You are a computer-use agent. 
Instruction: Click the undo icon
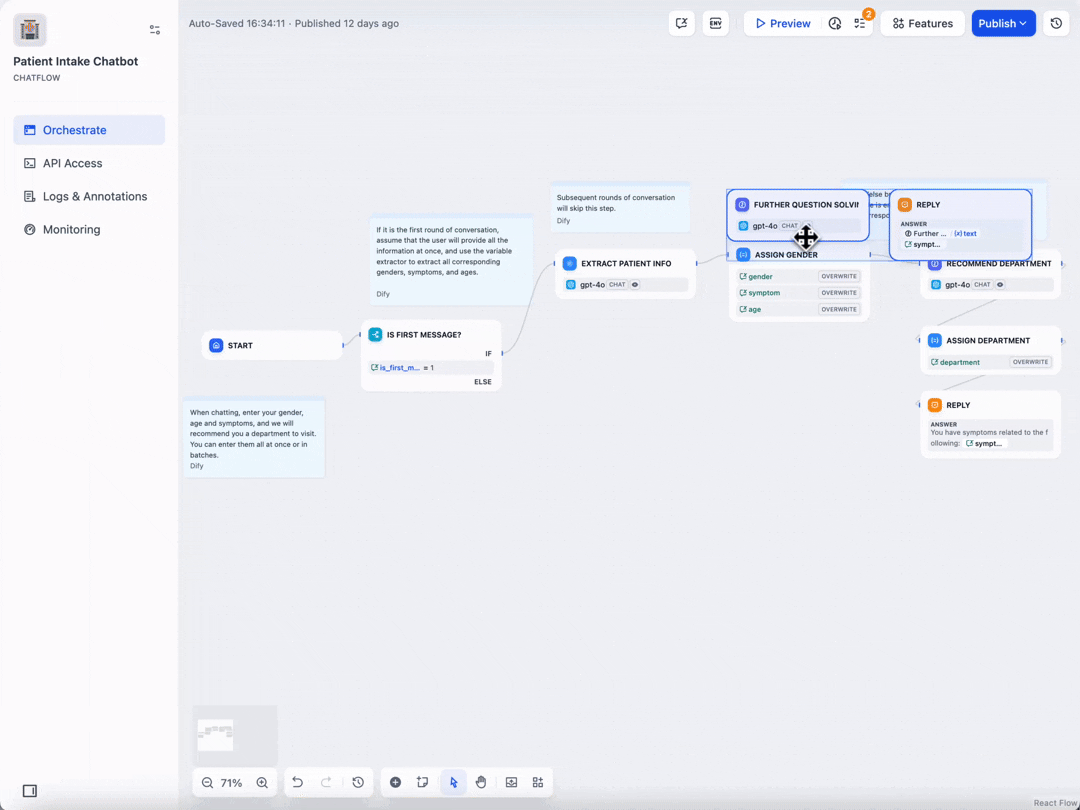click(297, 782)
